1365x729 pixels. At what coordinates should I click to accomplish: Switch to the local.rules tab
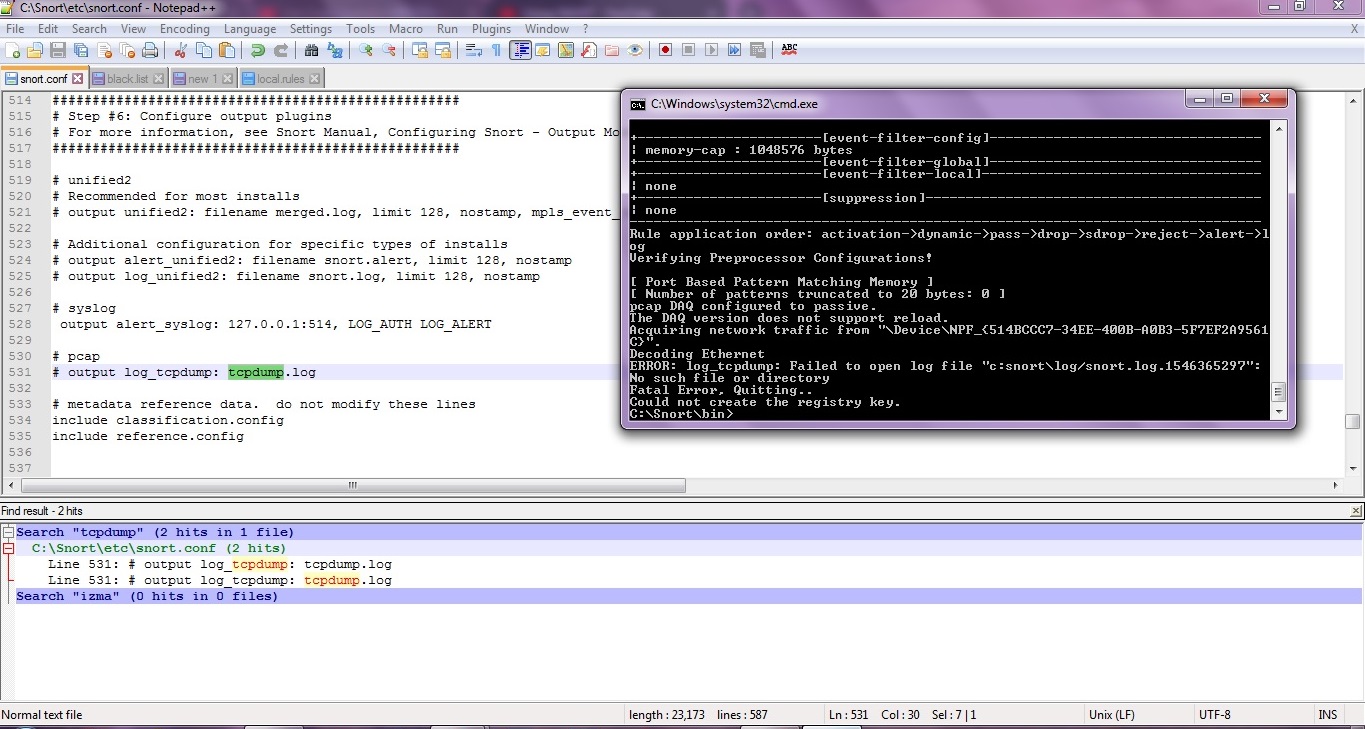(x=280, y=79)
